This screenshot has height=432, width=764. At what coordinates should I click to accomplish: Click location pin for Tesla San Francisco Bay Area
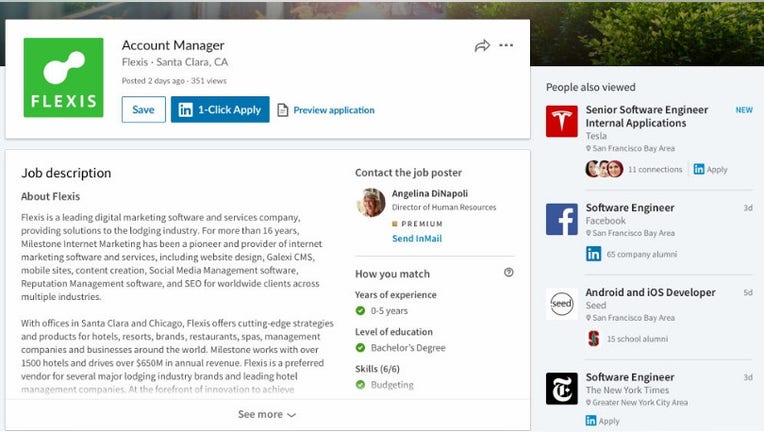coord(588,149)
